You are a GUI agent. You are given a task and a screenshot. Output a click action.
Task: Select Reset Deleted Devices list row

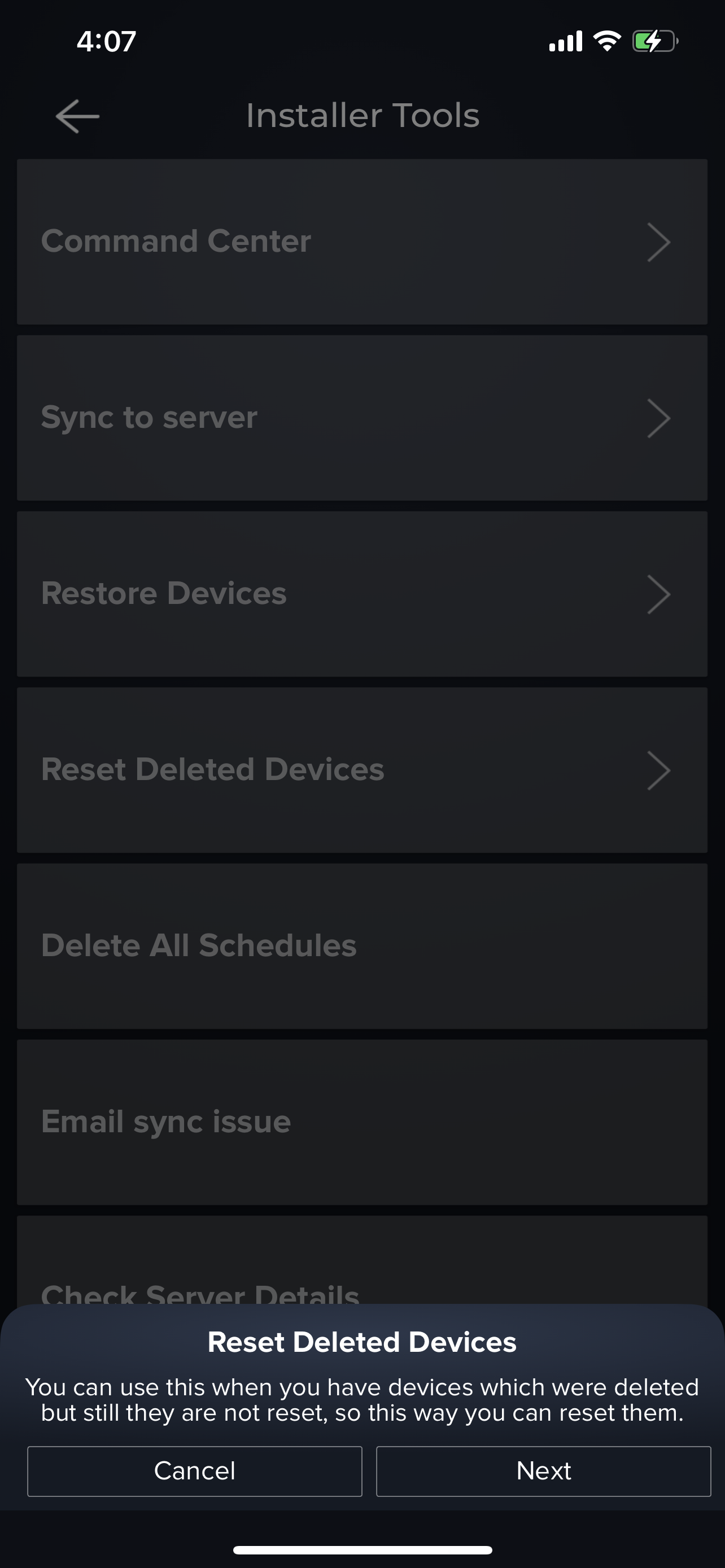(213, 769)
